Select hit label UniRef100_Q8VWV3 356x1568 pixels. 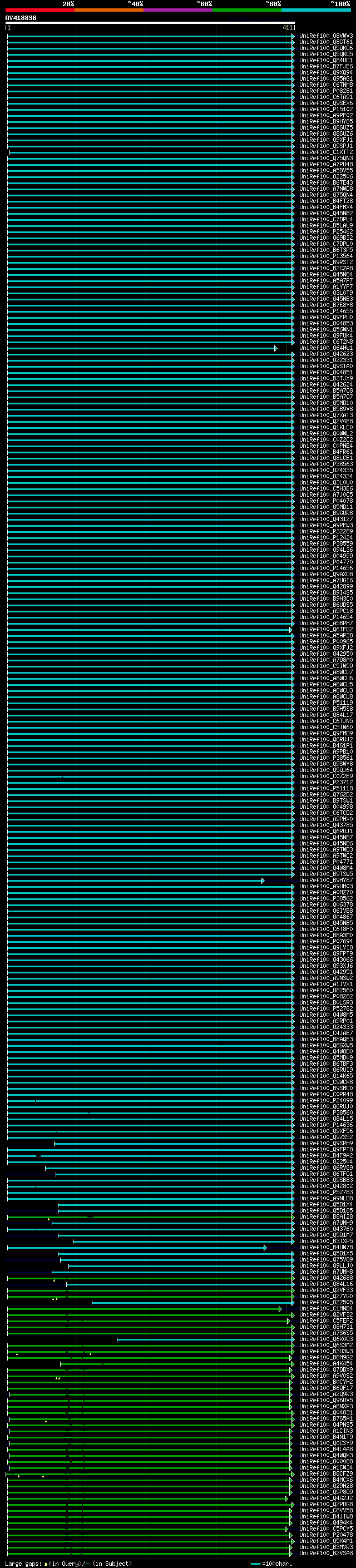click(x=326, y=36)
